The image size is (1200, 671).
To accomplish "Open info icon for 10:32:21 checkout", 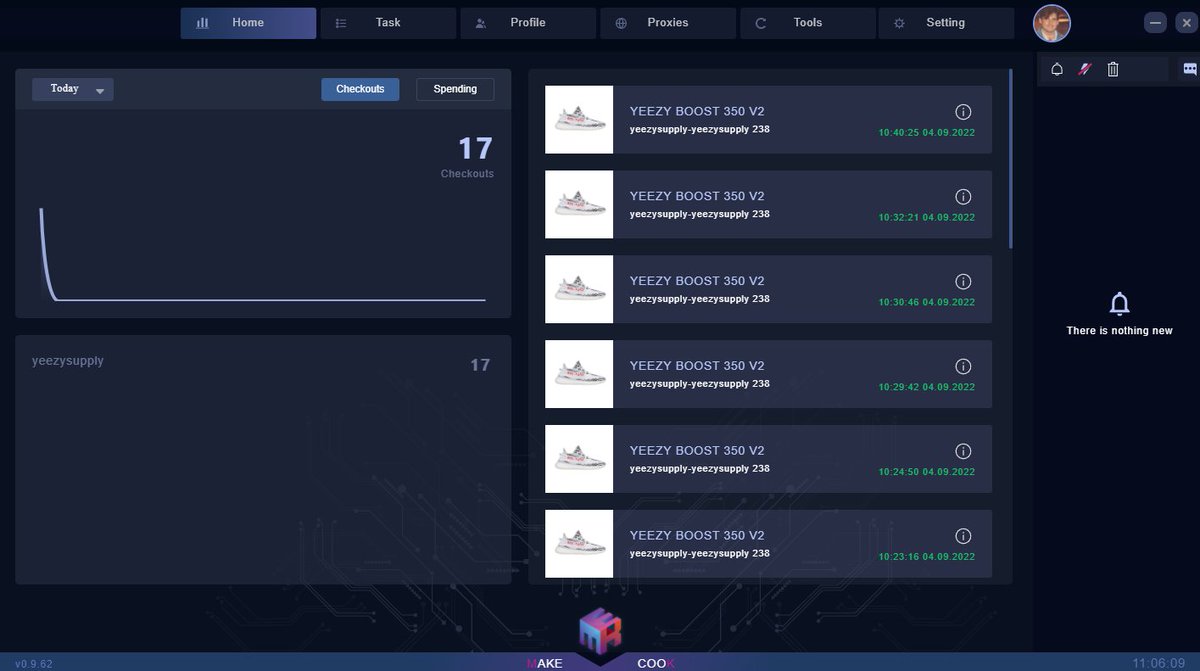I will (963, 197).
